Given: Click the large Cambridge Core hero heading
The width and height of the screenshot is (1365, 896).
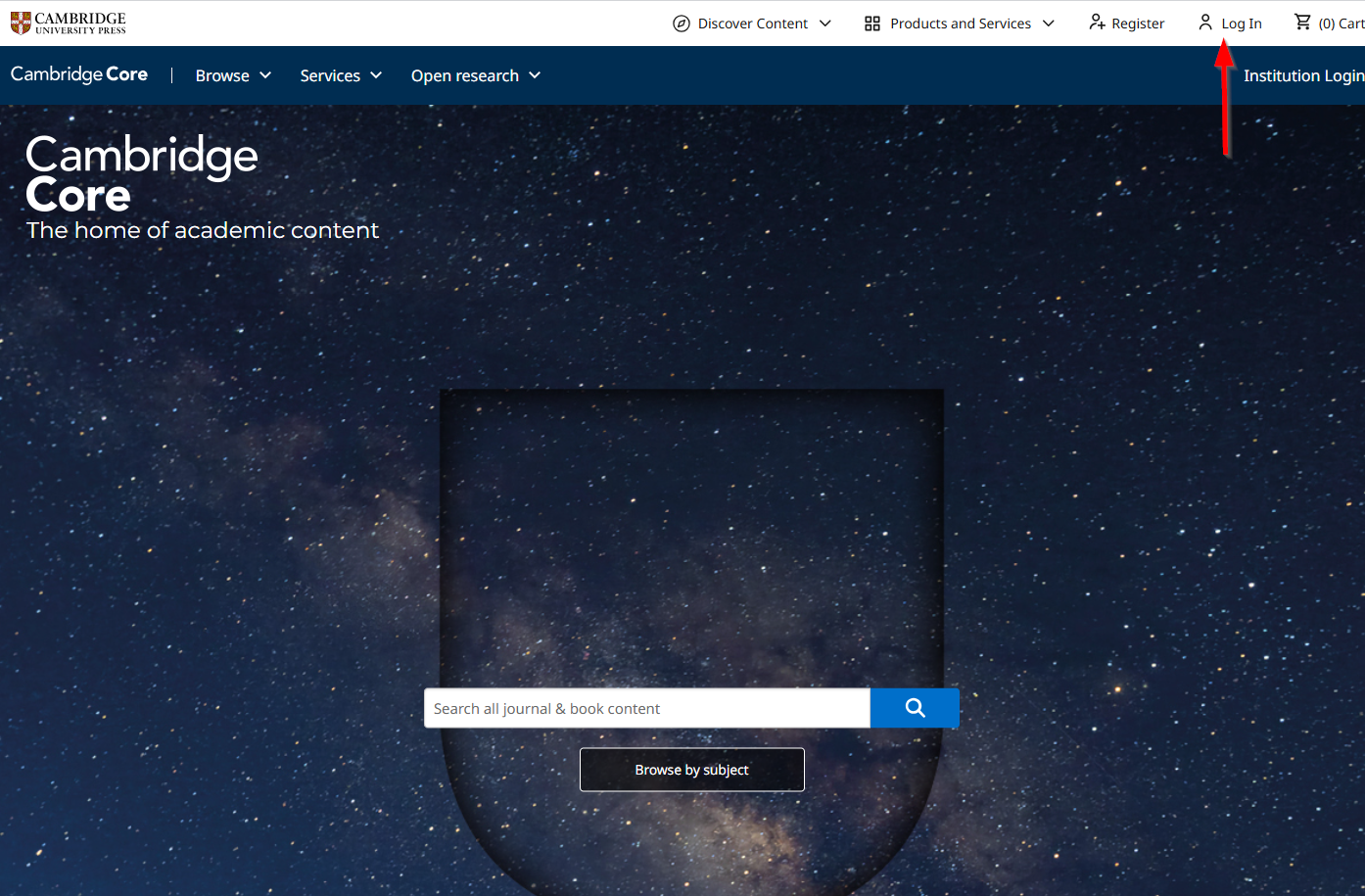Looking at the screenshot, I should (142, 174).
